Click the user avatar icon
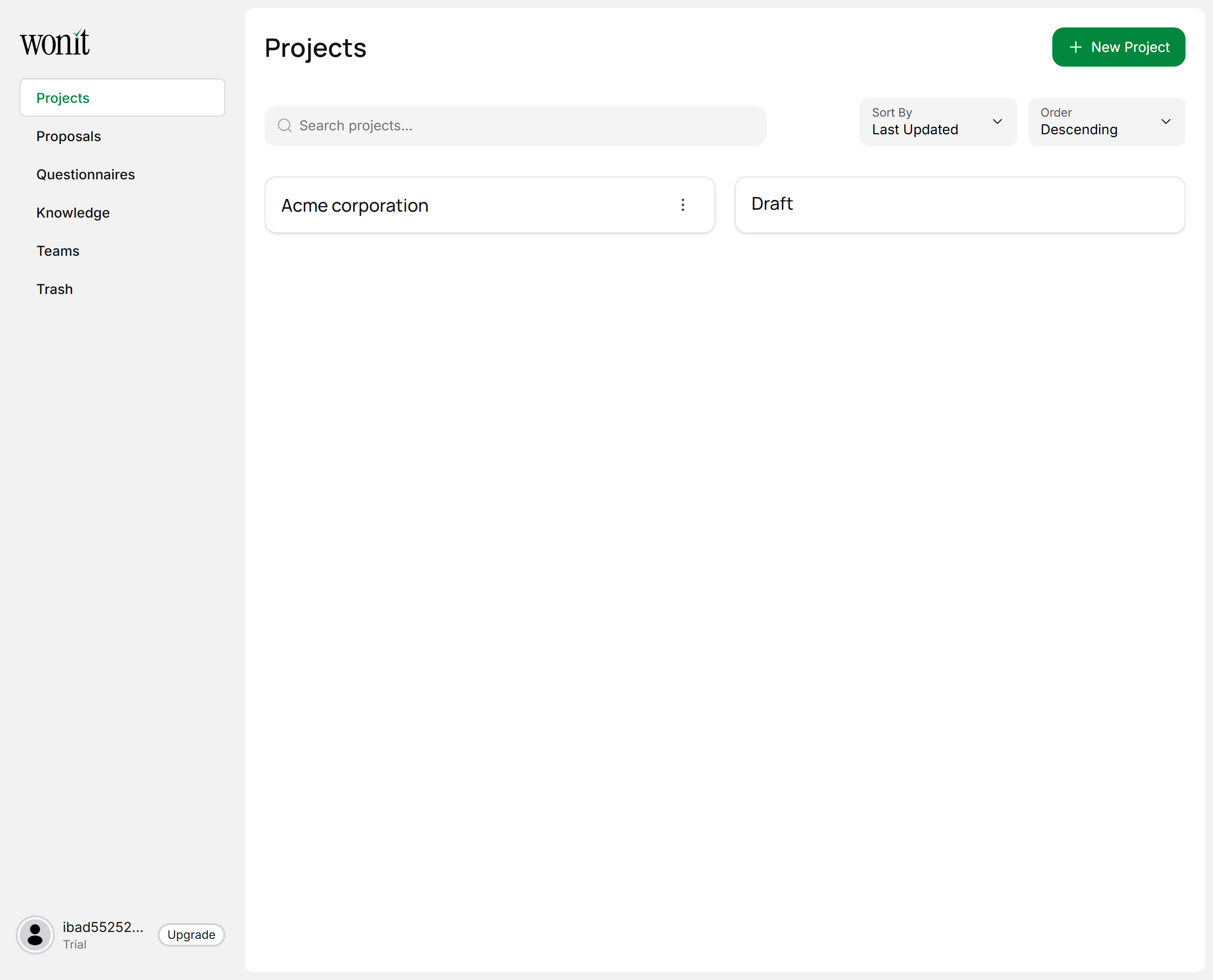This screenshot has height=980, width=1213. pos(35,935)
